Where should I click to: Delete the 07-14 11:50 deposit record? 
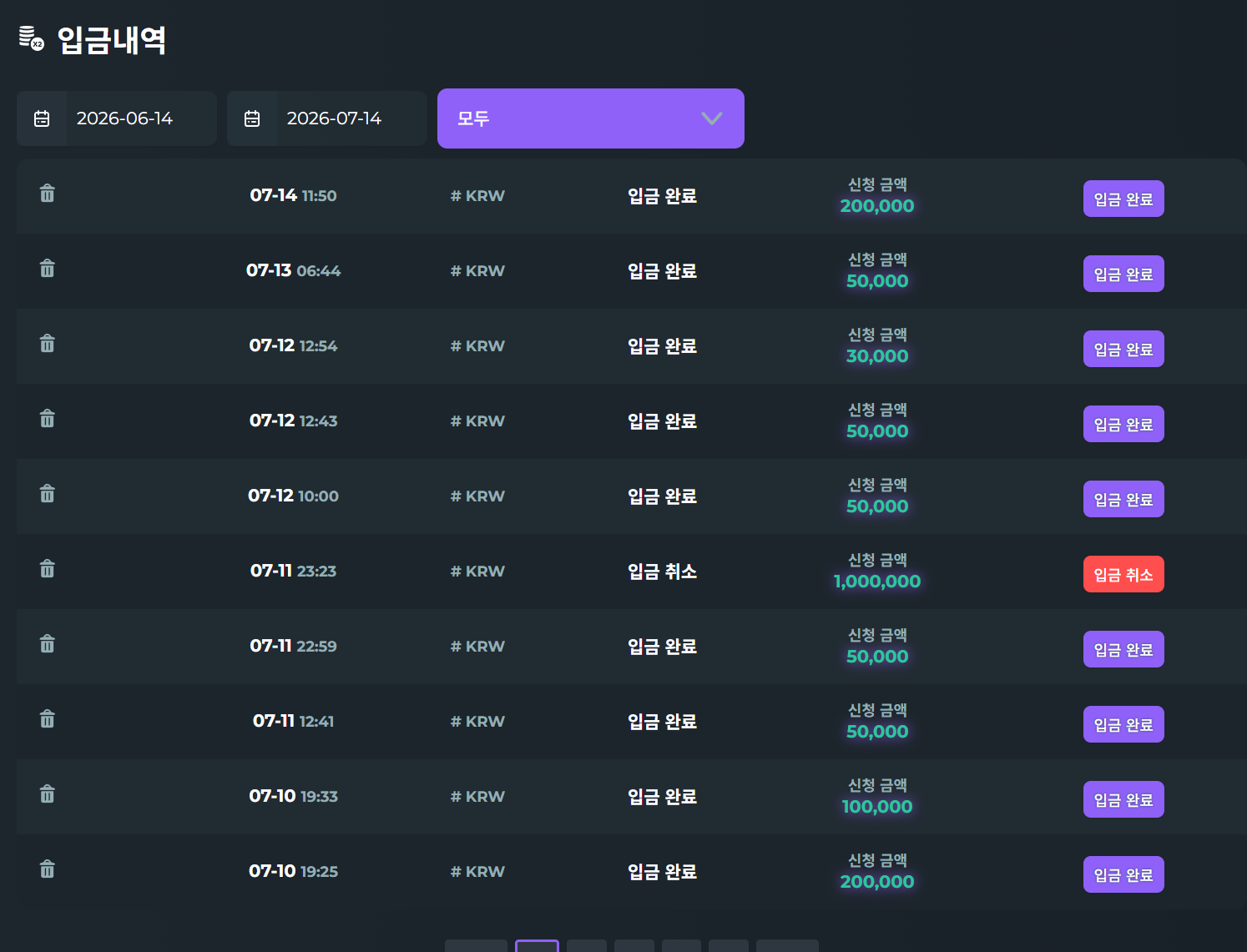pos(48,194)
